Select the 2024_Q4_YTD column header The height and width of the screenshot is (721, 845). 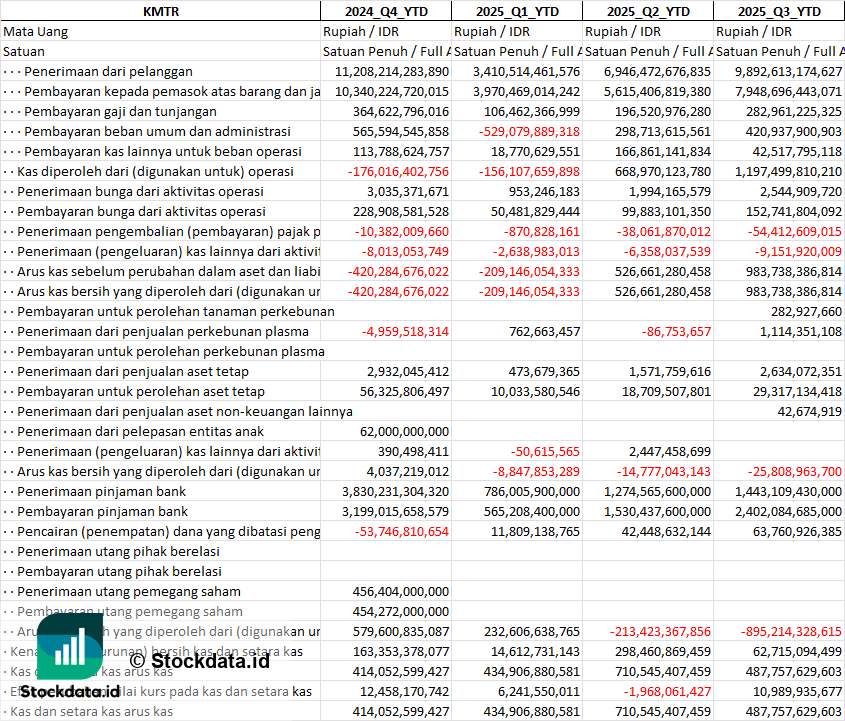pos(385,11)
